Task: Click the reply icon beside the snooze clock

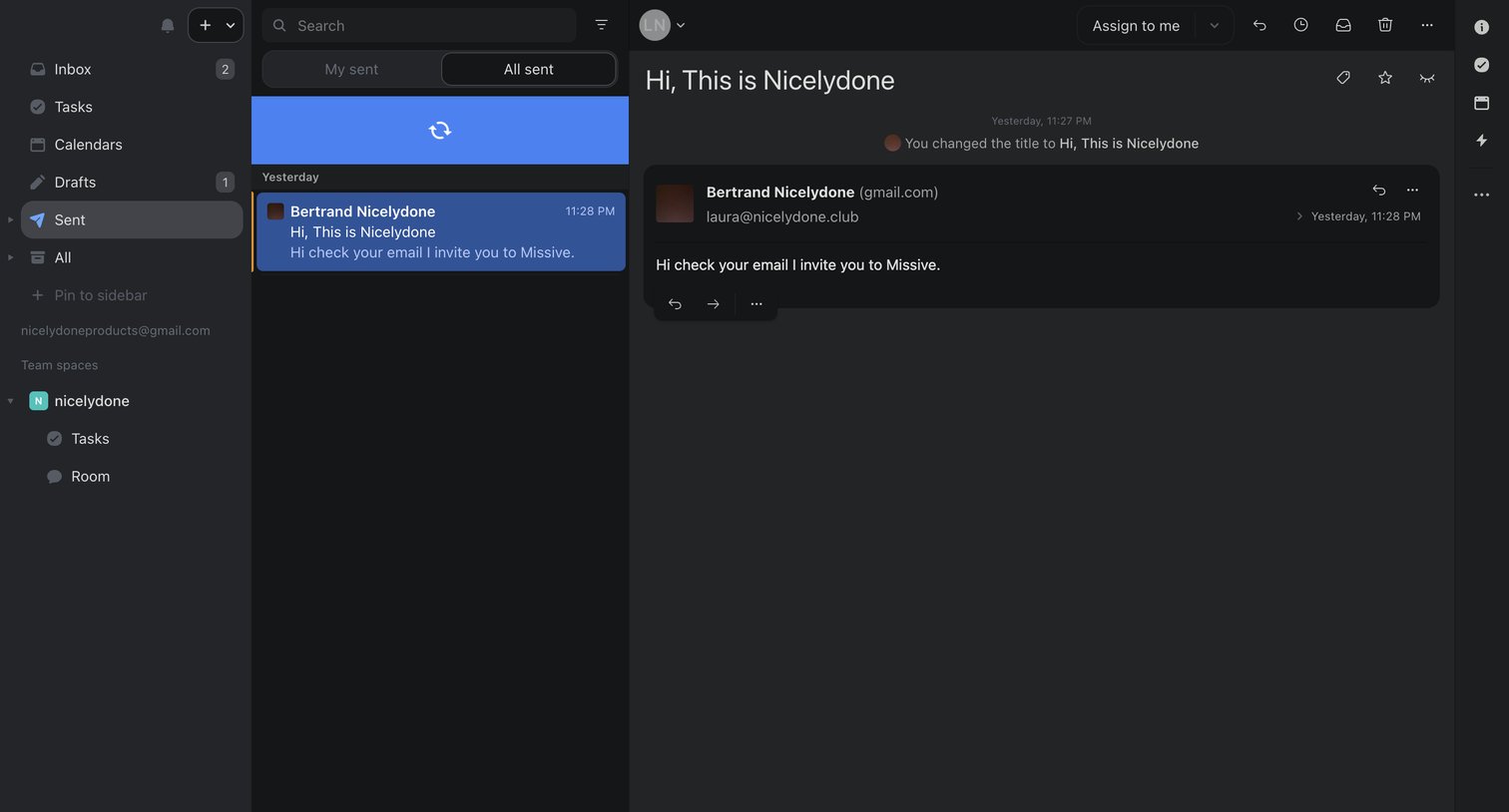Action: click(1259, 25)
